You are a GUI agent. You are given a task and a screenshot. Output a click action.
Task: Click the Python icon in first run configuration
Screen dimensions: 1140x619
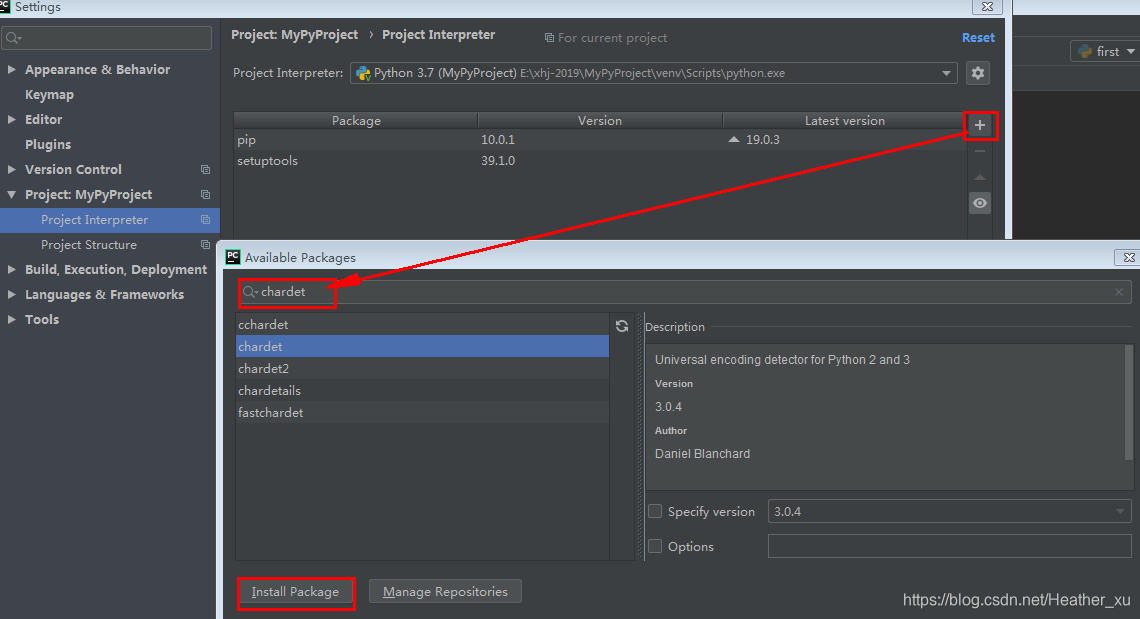1085,51
